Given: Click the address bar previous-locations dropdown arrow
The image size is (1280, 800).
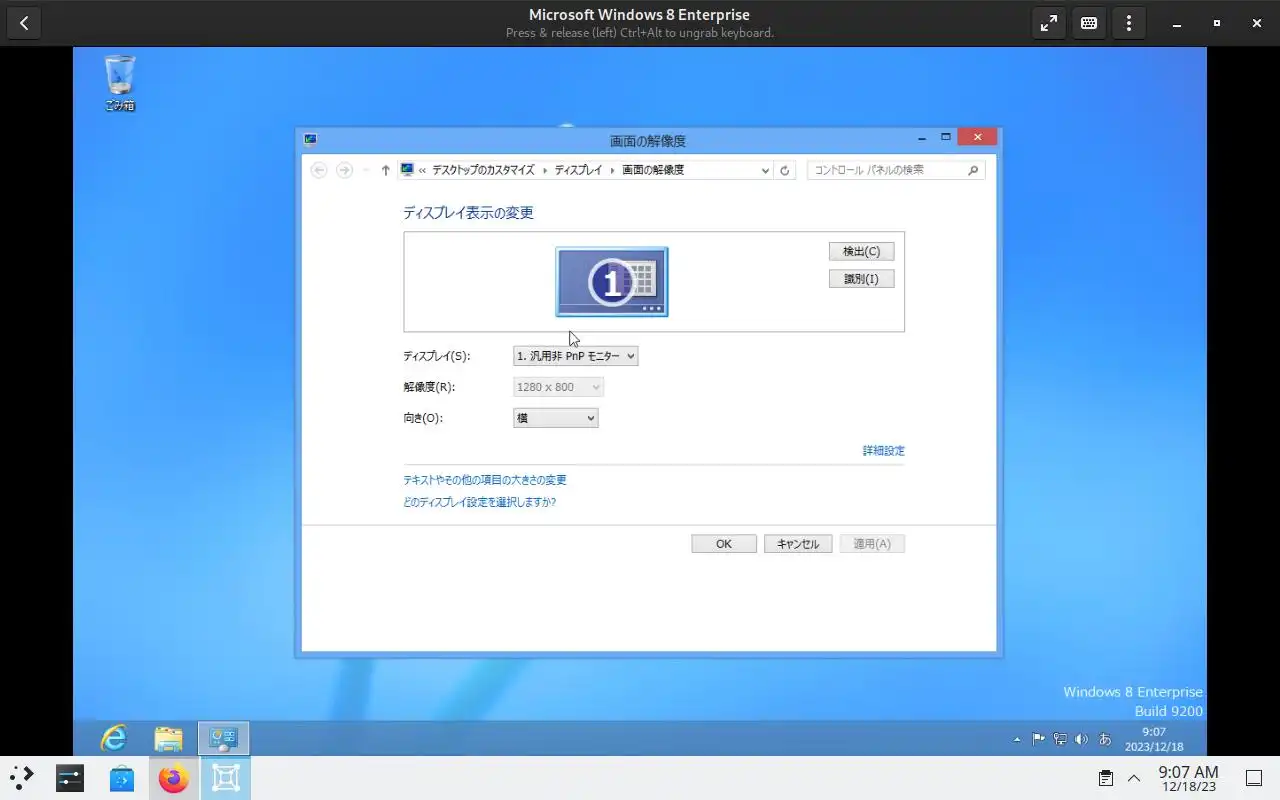Looking at the screenshot, I should click(765, 171).
